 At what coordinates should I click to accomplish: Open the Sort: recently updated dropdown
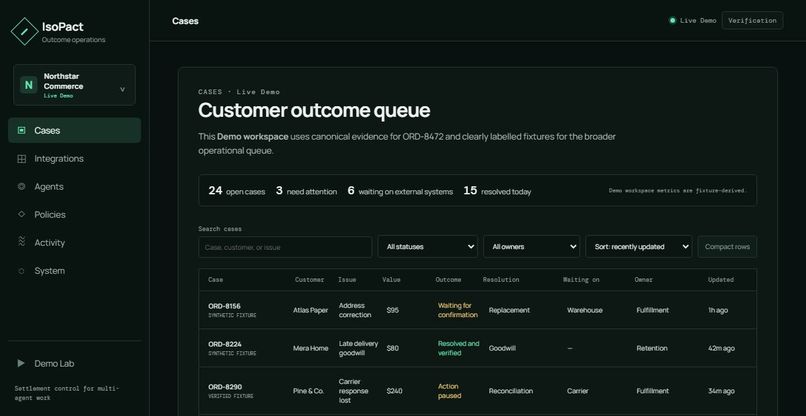point(639,247)
